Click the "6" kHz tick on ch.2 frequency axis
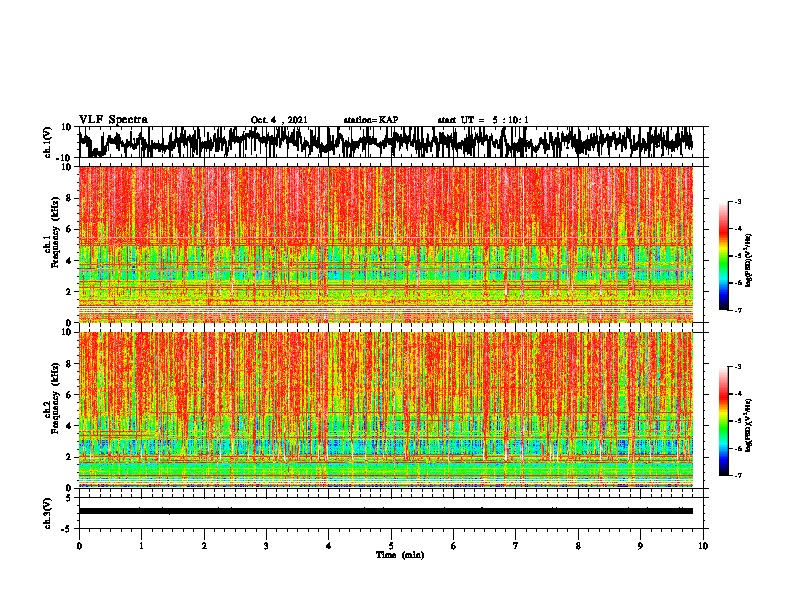This screenshot has height=612, width=792. 69,395
